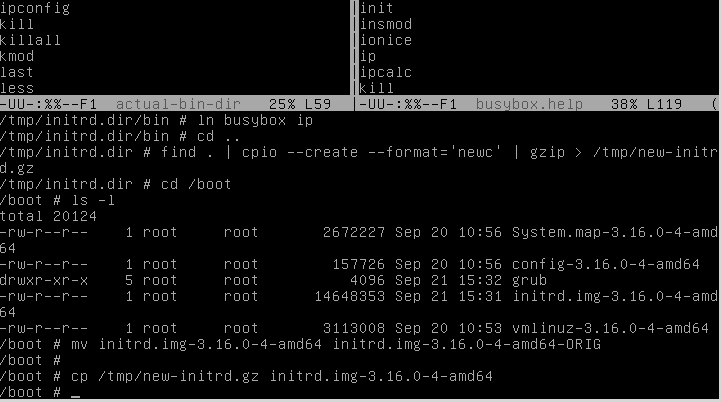Click the 'kmod' entry in left buffer

click(x=17, y=56)
